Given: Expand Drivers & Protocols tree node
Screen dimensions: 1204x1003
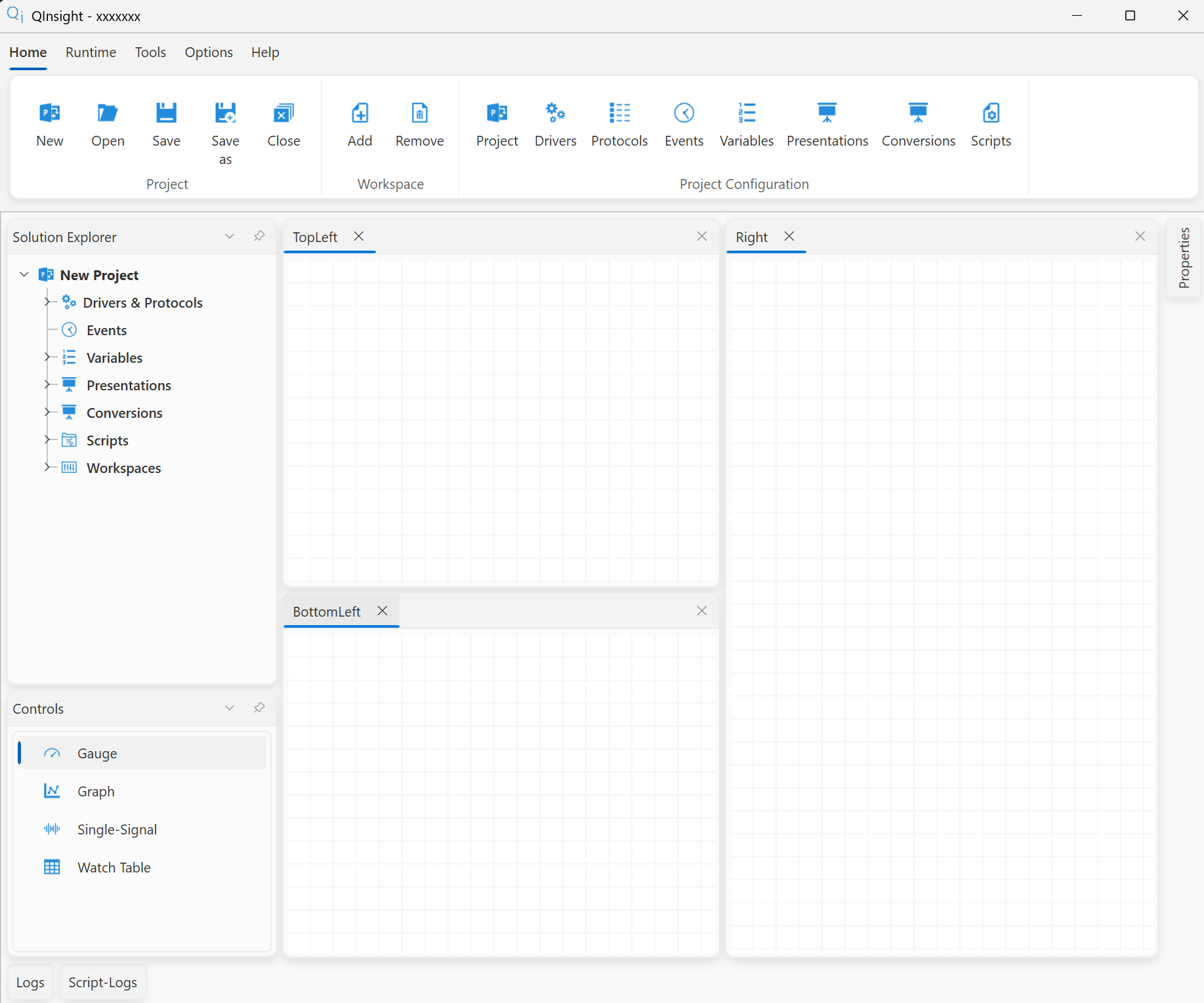Looking at the screenshot, I should [x=47, y=302].
